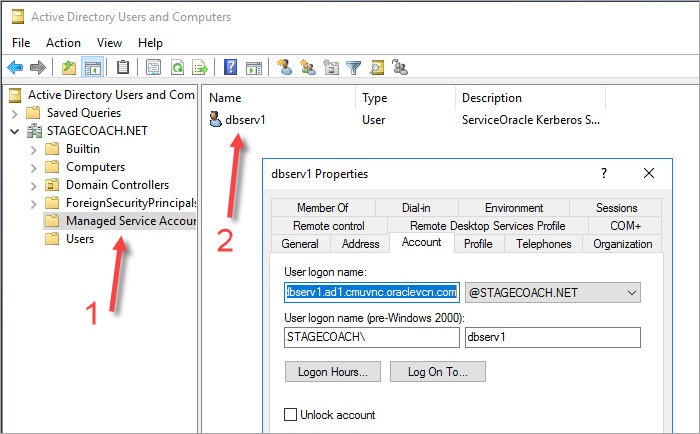
Task: Click the Find Objects toolbar icon
Action: point(377,68)
